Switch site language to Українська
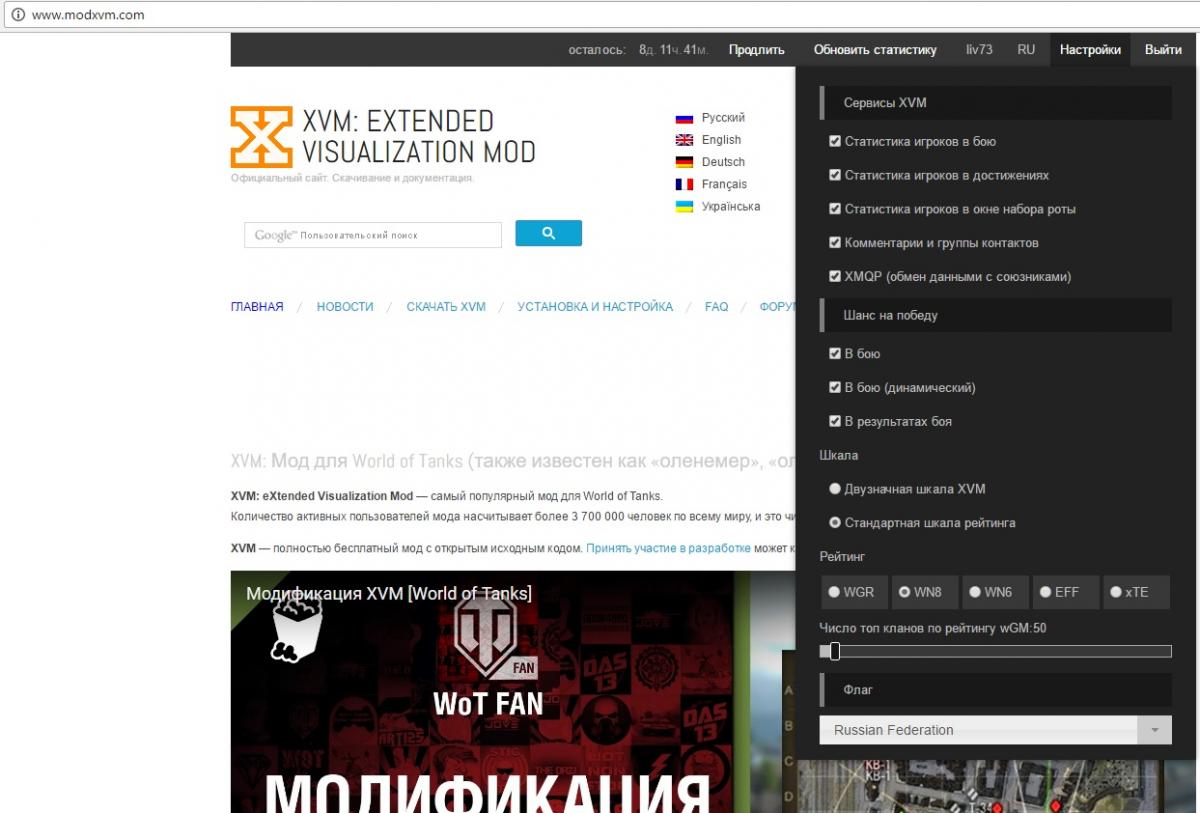This screenshot has width=1200, height=813. point(731,206)
